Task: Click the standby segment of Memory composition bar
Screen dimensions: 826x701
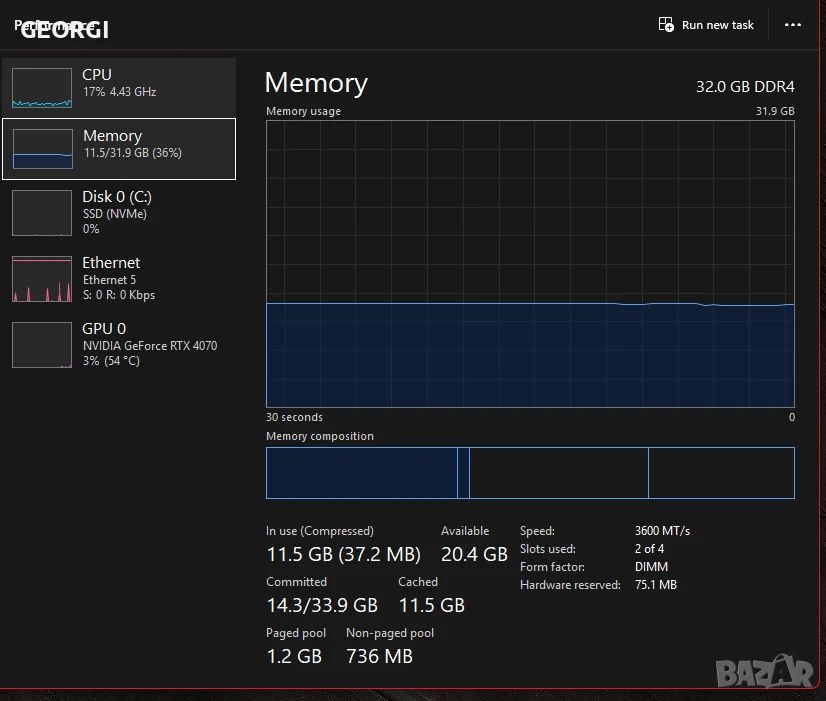Action: [558, 473]
